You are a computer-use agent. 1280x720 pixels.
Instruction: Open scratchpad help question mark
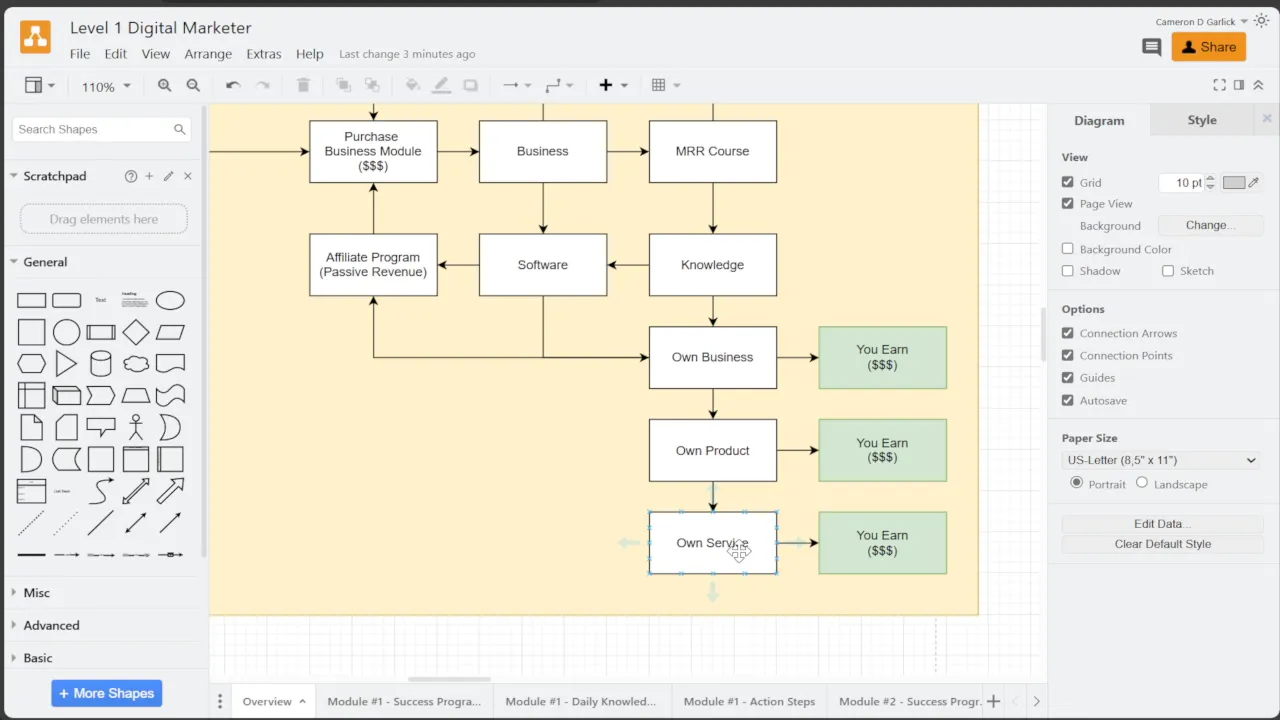(130, 176)
